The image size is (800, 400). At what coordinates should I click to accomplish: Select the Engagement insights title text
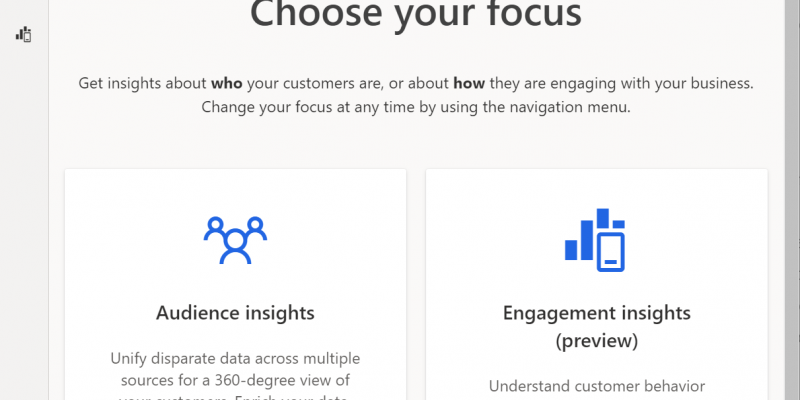(596, 312)
